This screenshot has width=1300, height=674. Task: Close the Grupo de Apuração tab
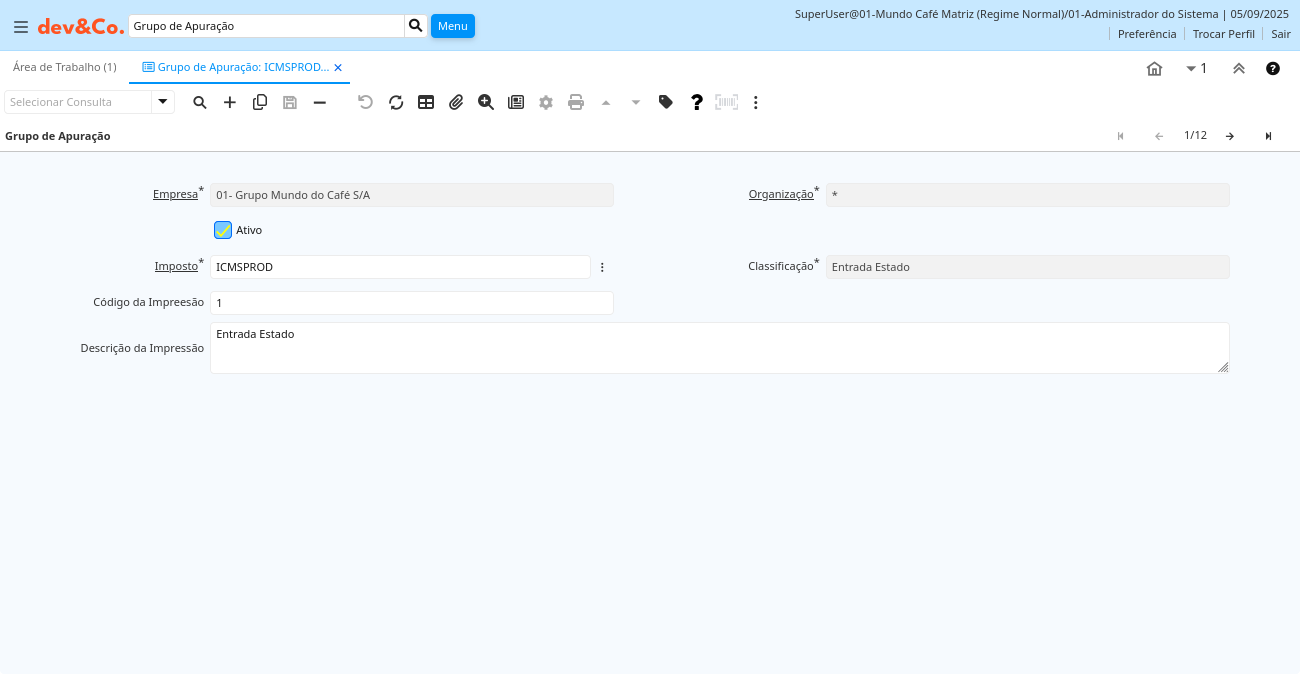(338, 68)
